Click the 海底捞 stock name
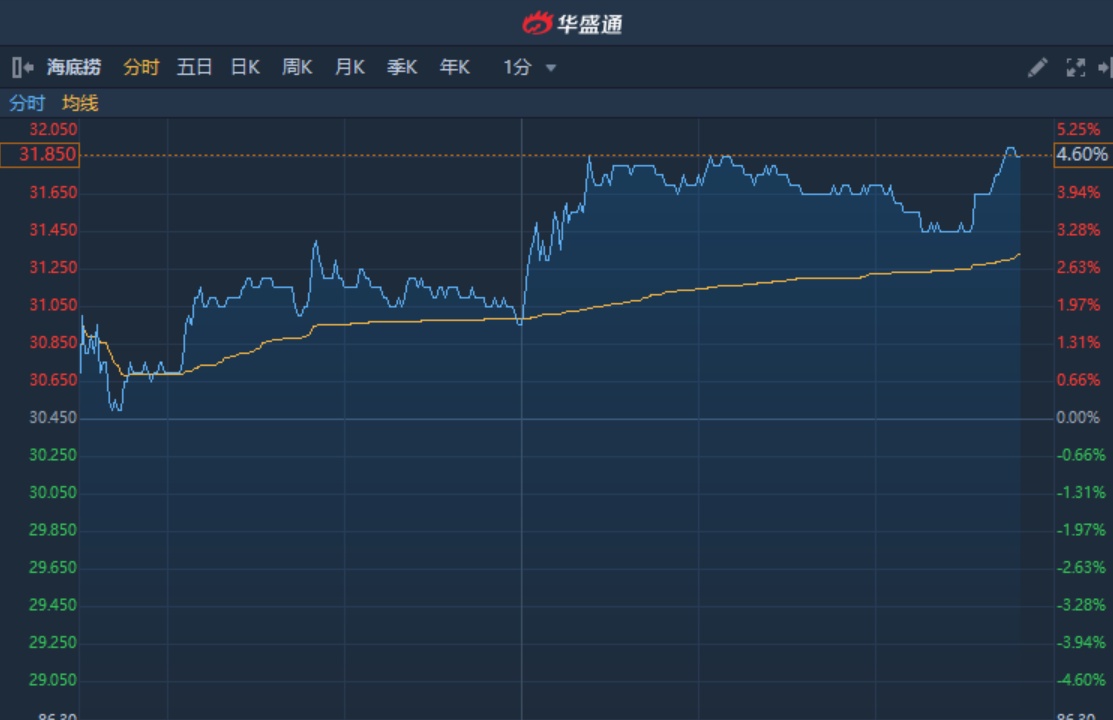Viewport: 1113px width, 720px height. pos(74,67)
